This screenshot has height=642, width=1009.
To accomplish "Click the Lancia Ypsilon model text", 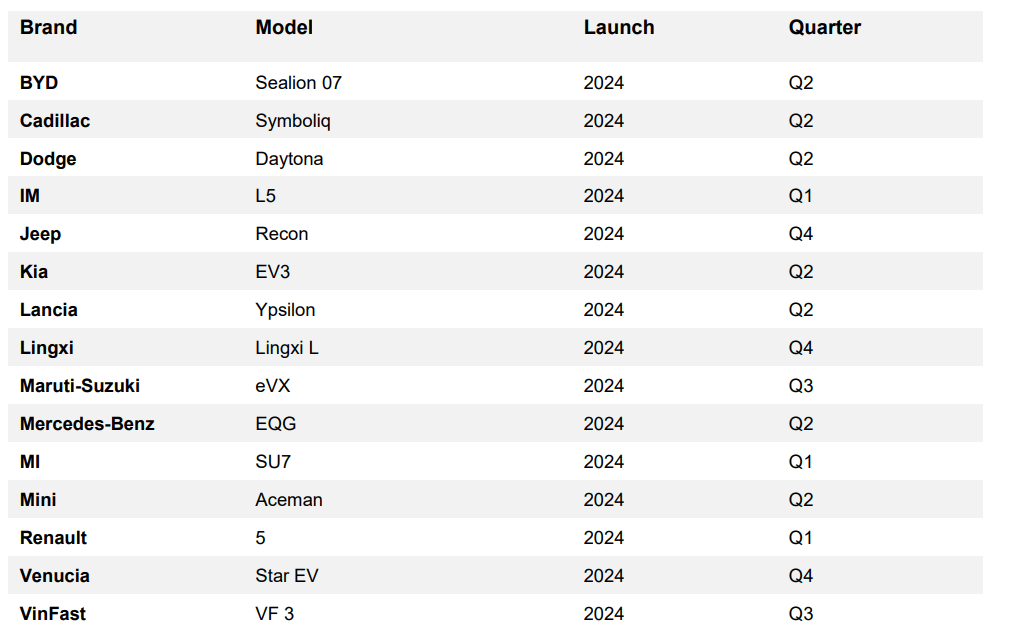I will [285, 310].
